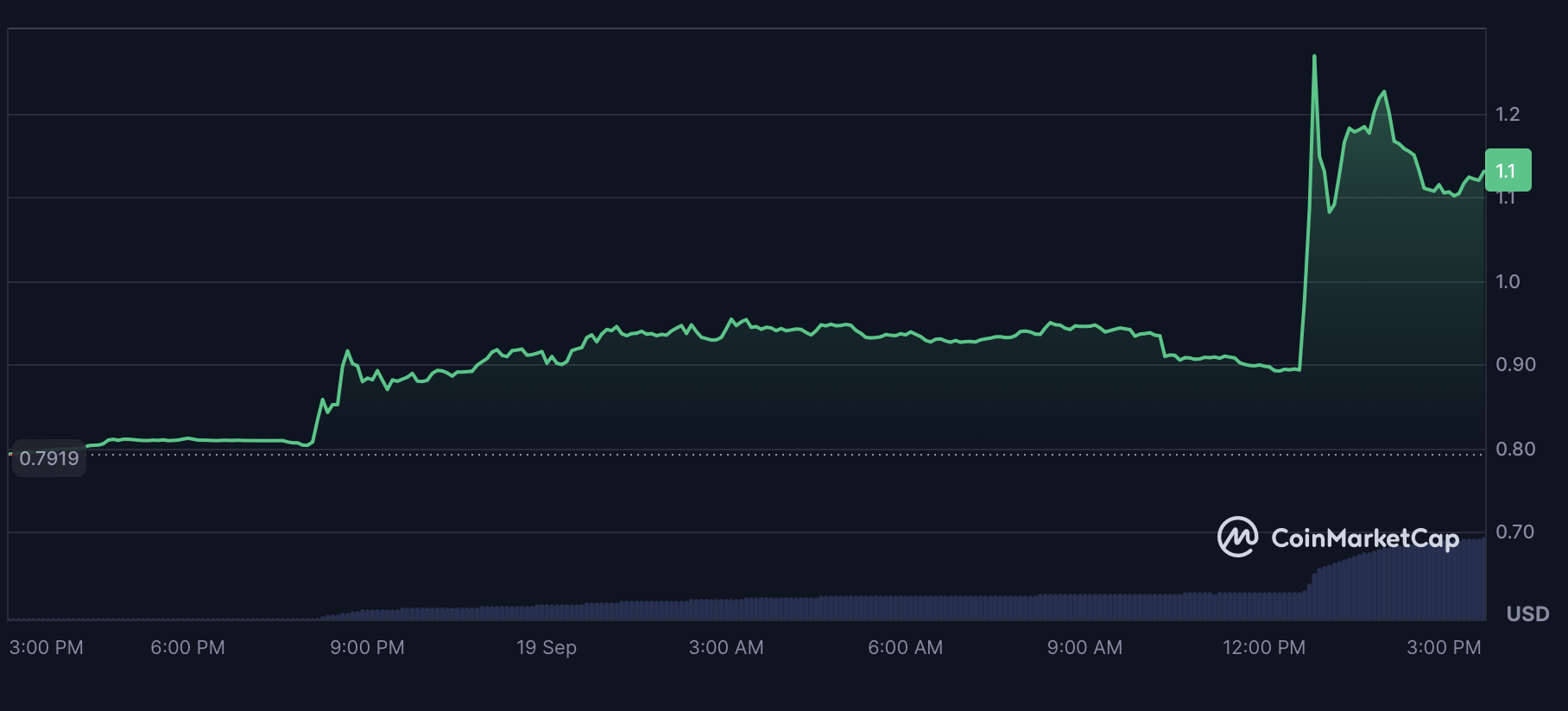
Task: Select the 3:00 AM time axis label
Action: [725, 647]
